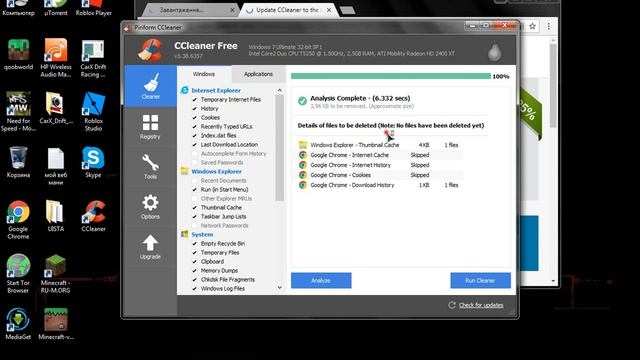The height and width of the screenshot is (360, 640).
Task: Click the CCleaner broom logo in the header
Action: 150,50
